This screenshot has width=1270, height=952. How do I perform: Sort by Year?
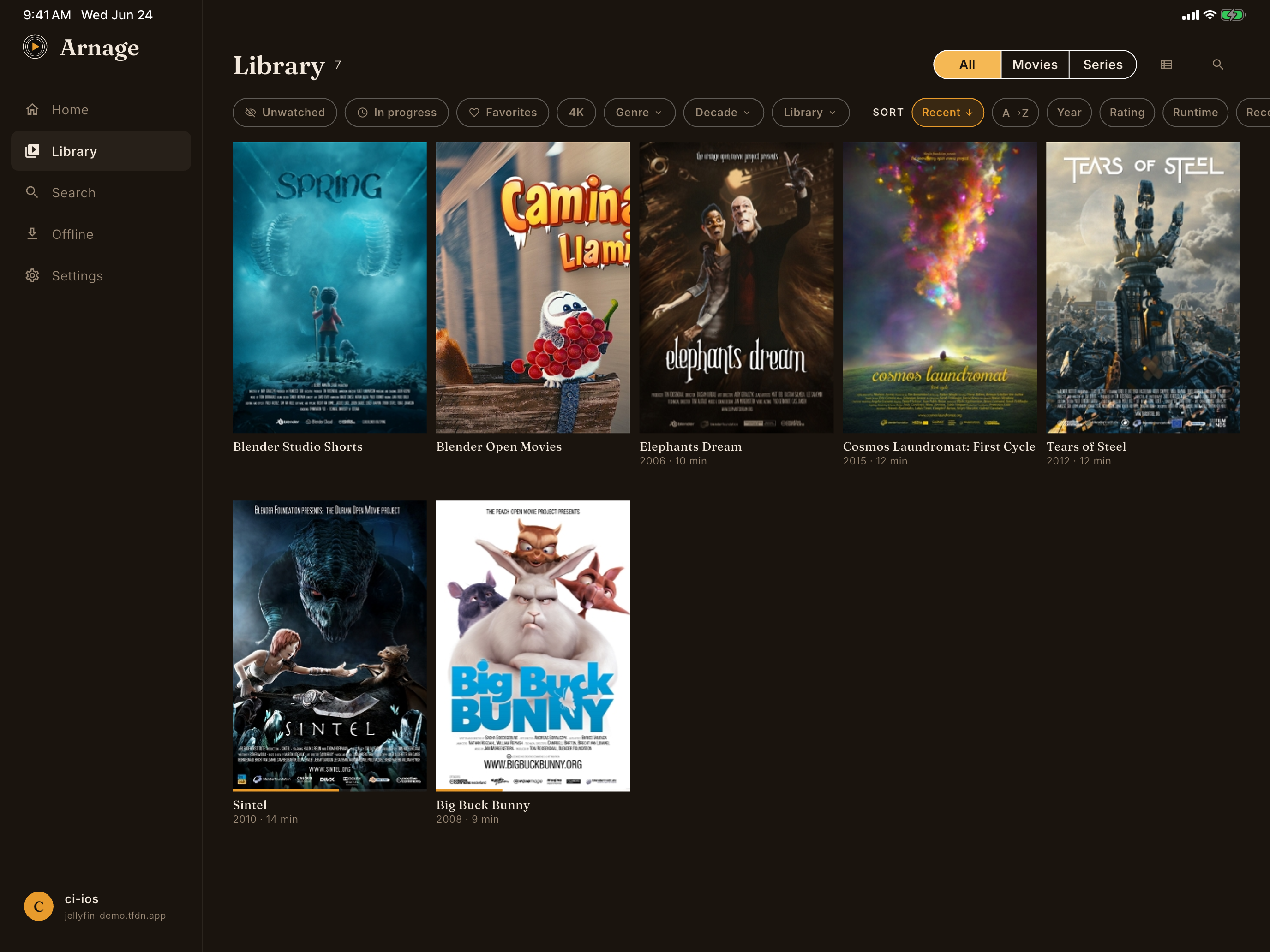click(1069, 113)
